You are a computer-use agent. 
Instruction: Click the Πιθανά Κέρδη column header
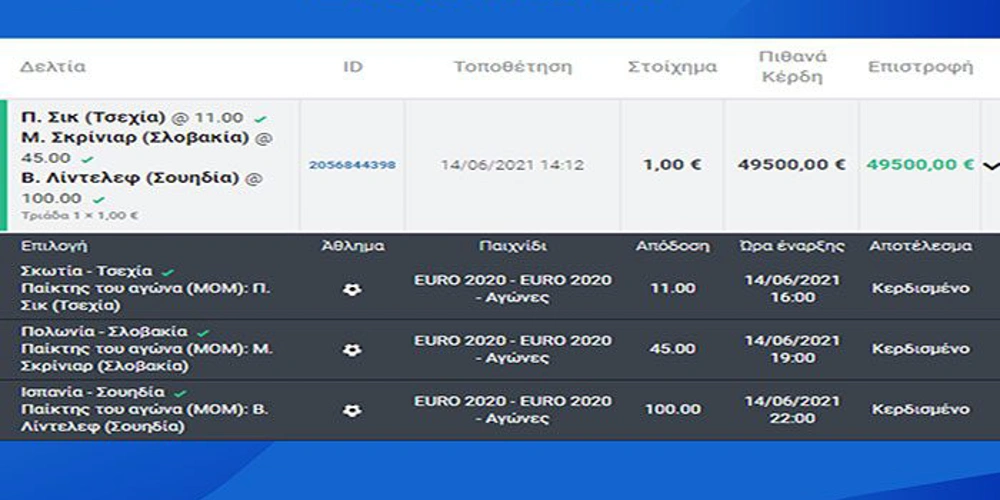coord(791,68)
